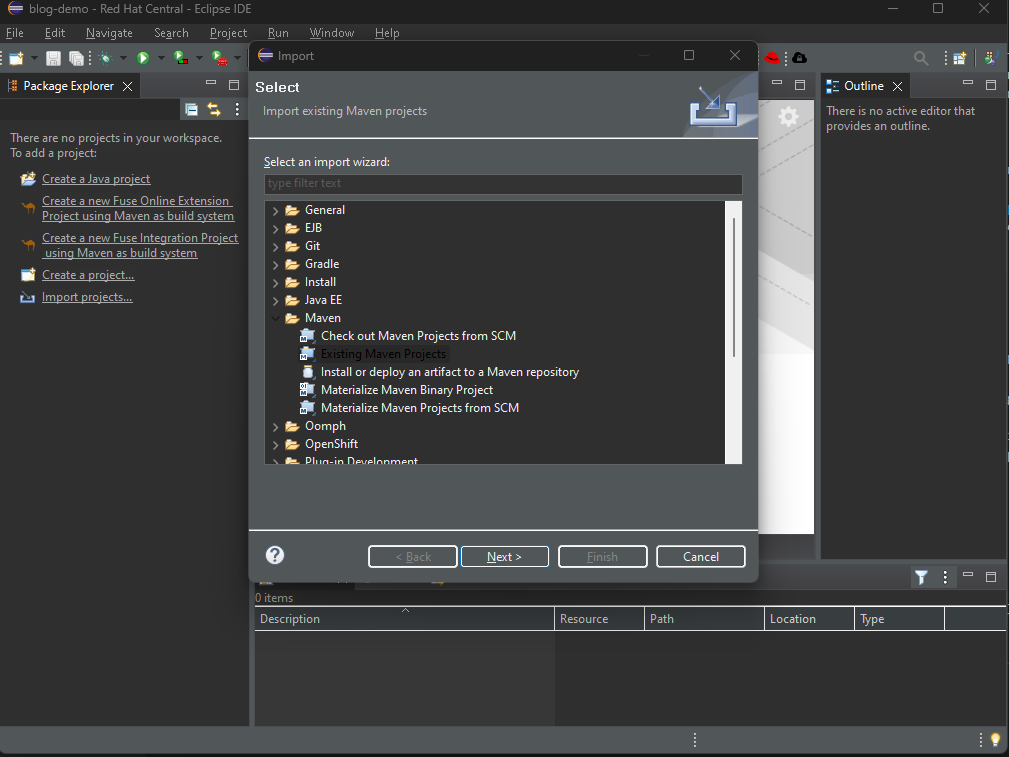Click the type filter text field
The height and width of the screenshot is (757, 1009).
[x=503, y=183]
